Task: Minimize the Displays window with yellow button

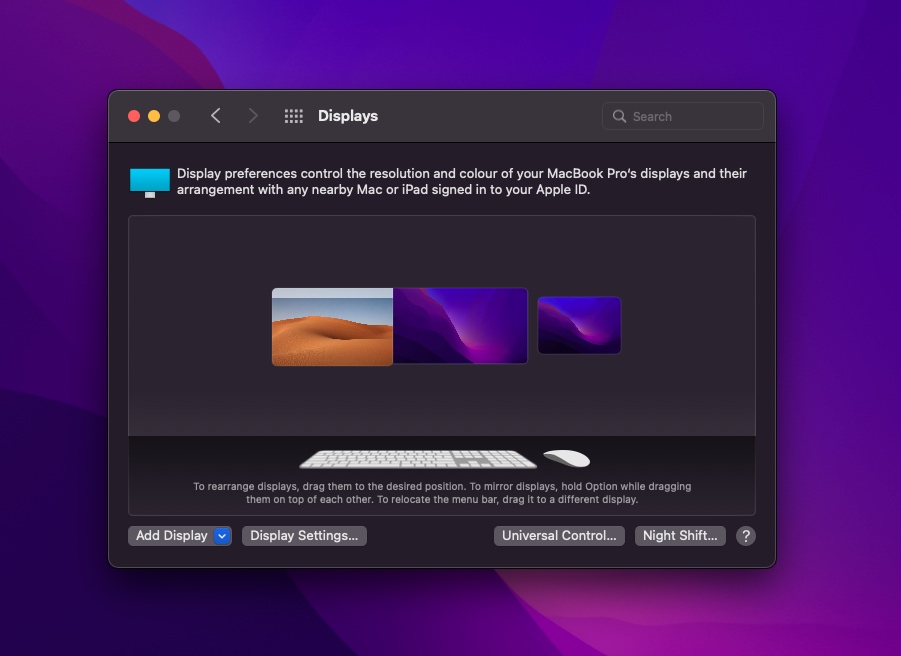Action: pos(154,117)
